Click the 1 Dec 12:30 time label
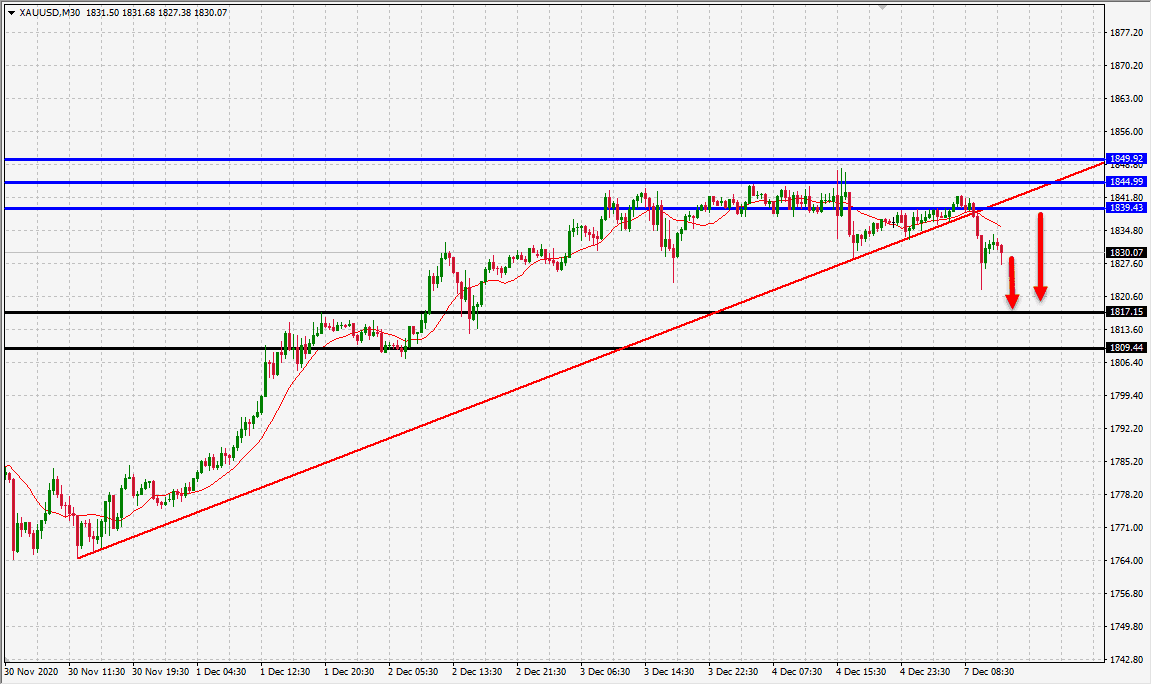The image size is (1152, 685). pos(286,672)
